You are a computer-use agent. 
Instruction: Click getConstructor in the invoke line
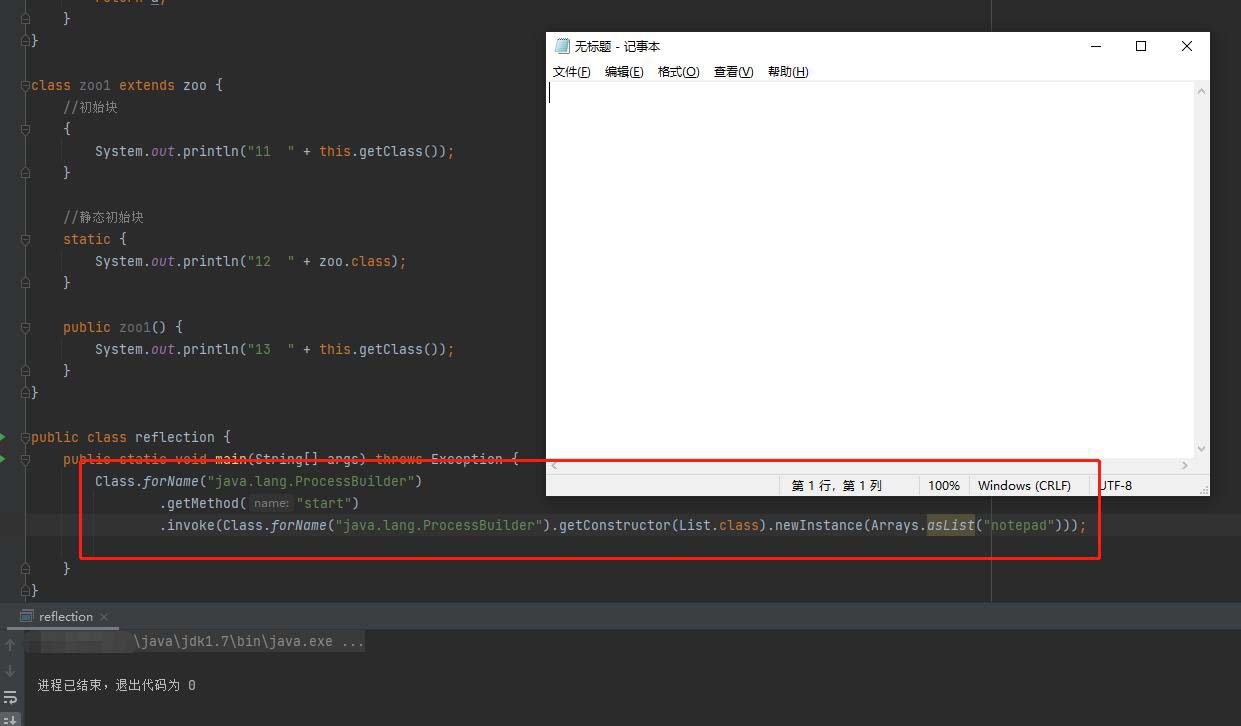(x=614, y=525)
